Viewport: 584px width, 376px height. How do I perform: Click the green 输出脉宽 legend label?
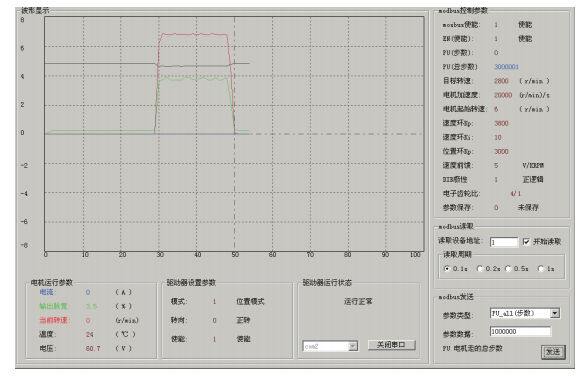pyautogui.click(x=53, y=306)
